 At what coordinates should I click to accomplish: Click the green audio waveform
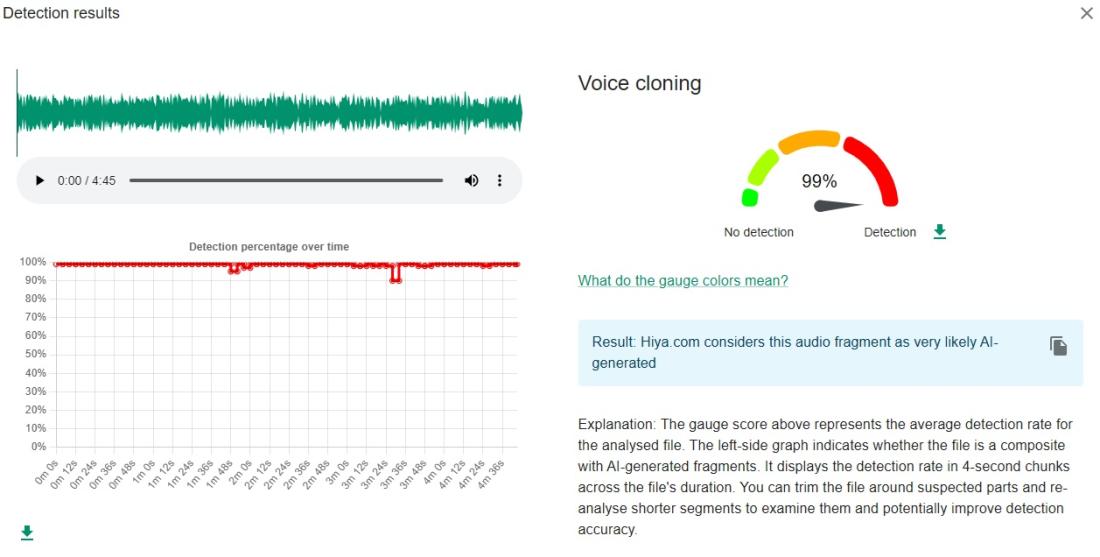tap(269, 113)
